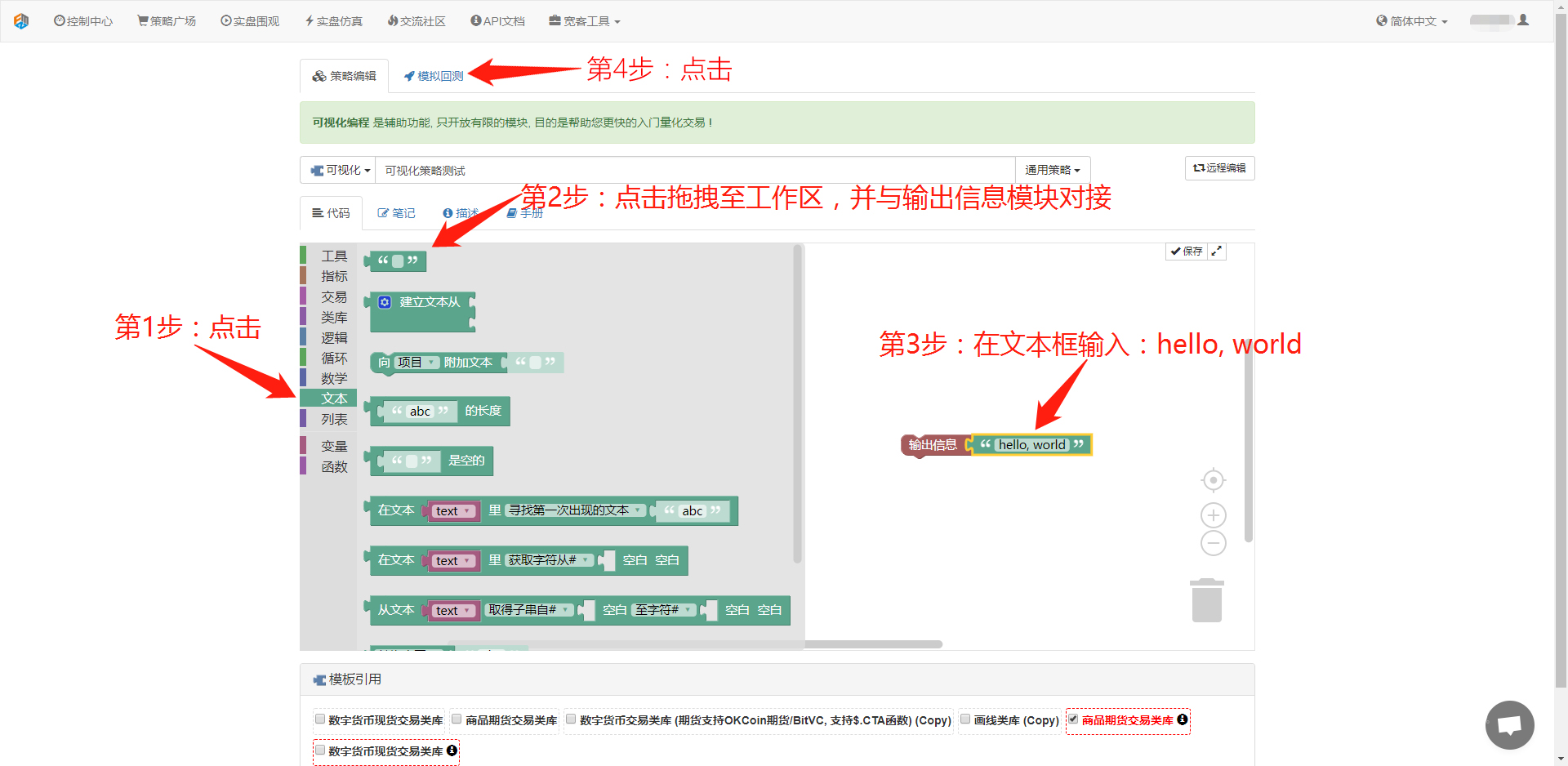Click the site logo in the top-left corner

(x=21, y=21)
